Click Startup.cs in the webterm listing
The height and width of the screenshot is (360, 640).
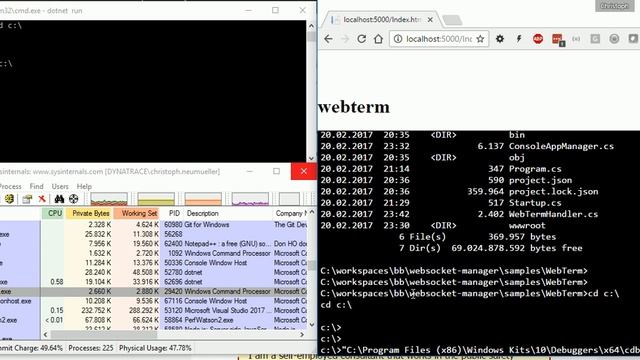pyautogui.click(x=535, y=203)
